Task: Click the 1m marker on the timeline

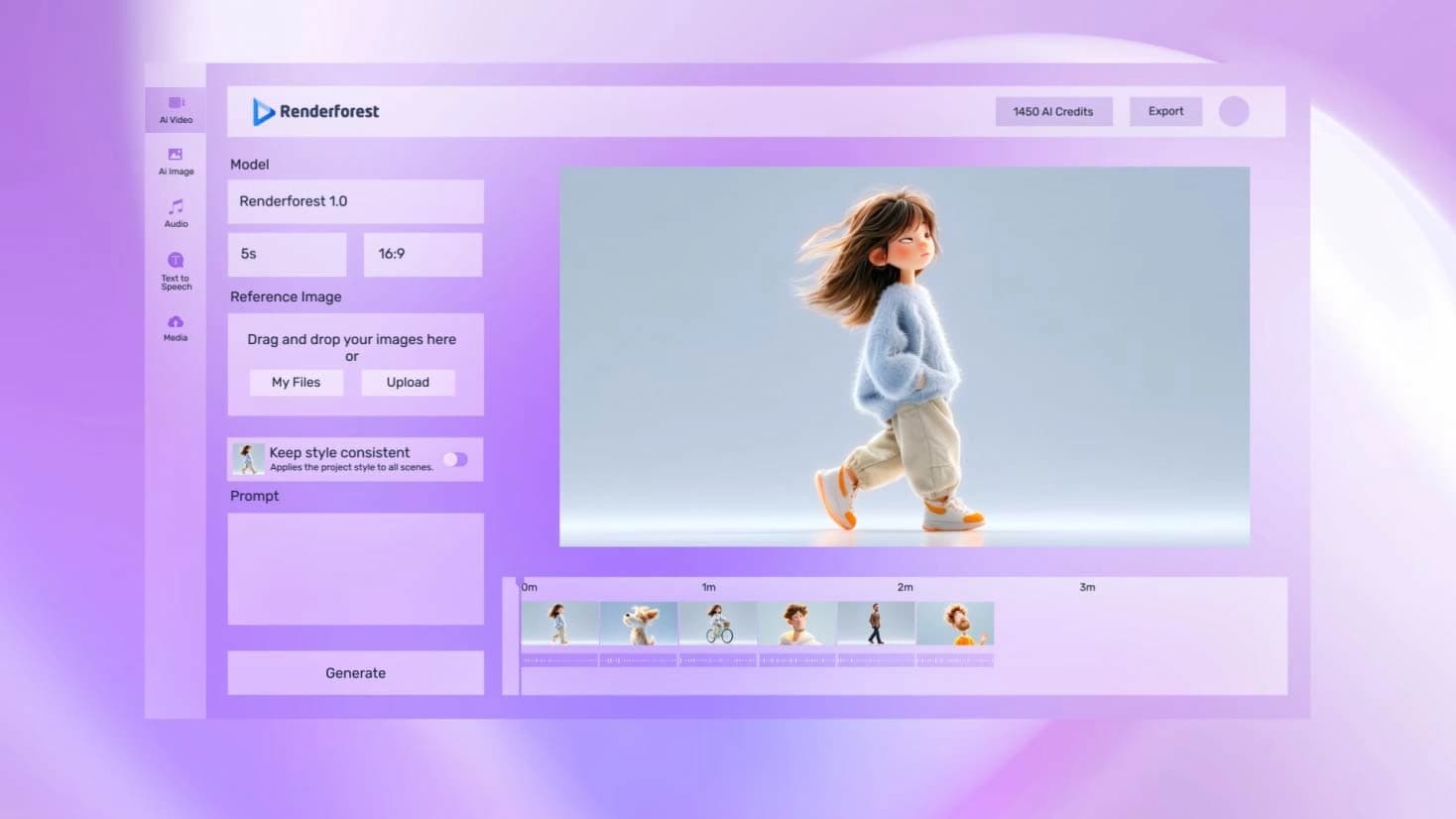Action: click(708, 587)
